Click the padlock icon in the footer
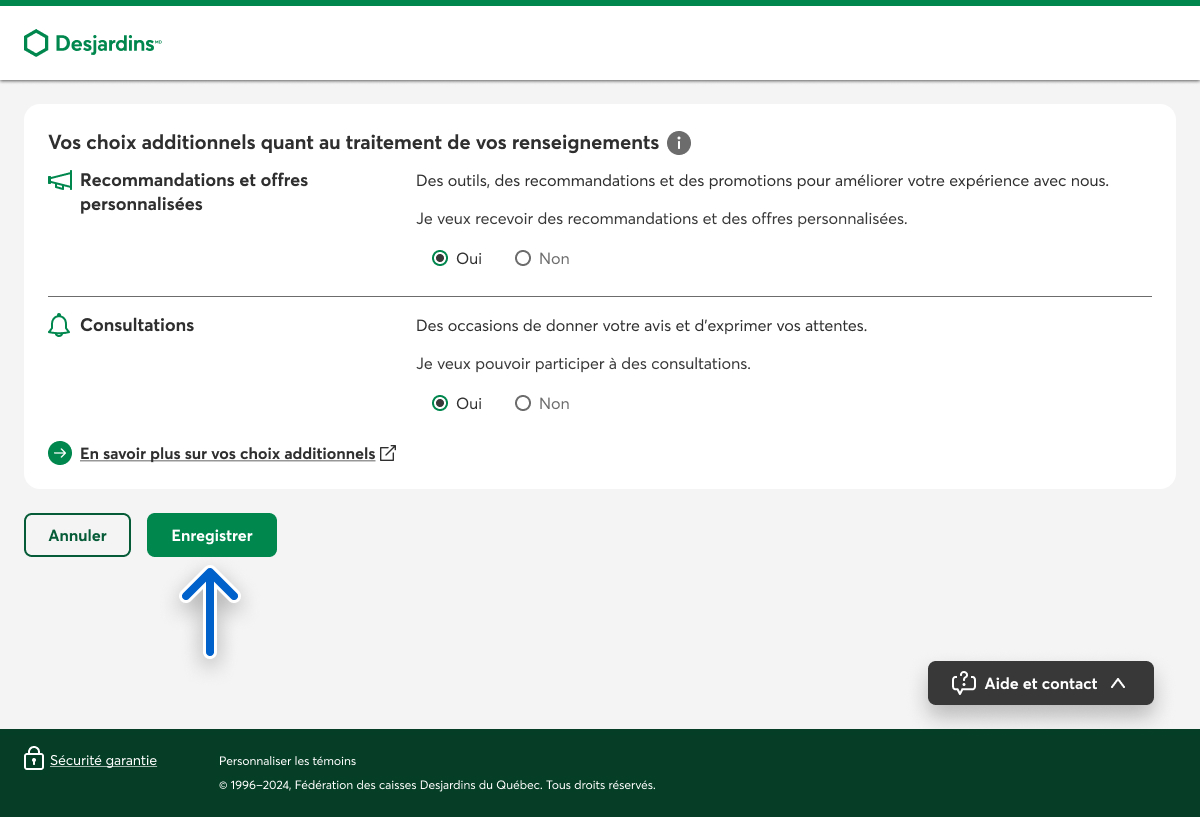 34,759
